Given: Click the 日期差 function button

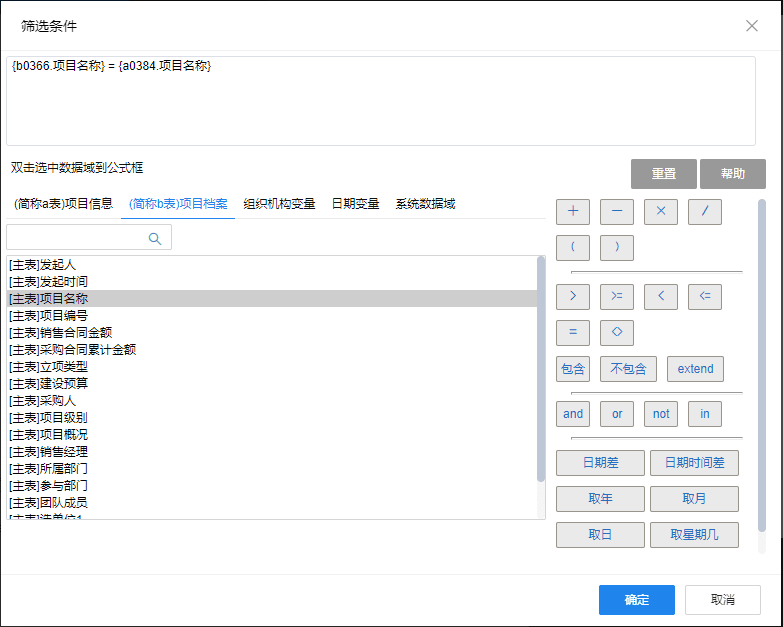Looking at the screenshot, I should click(600, 463).
